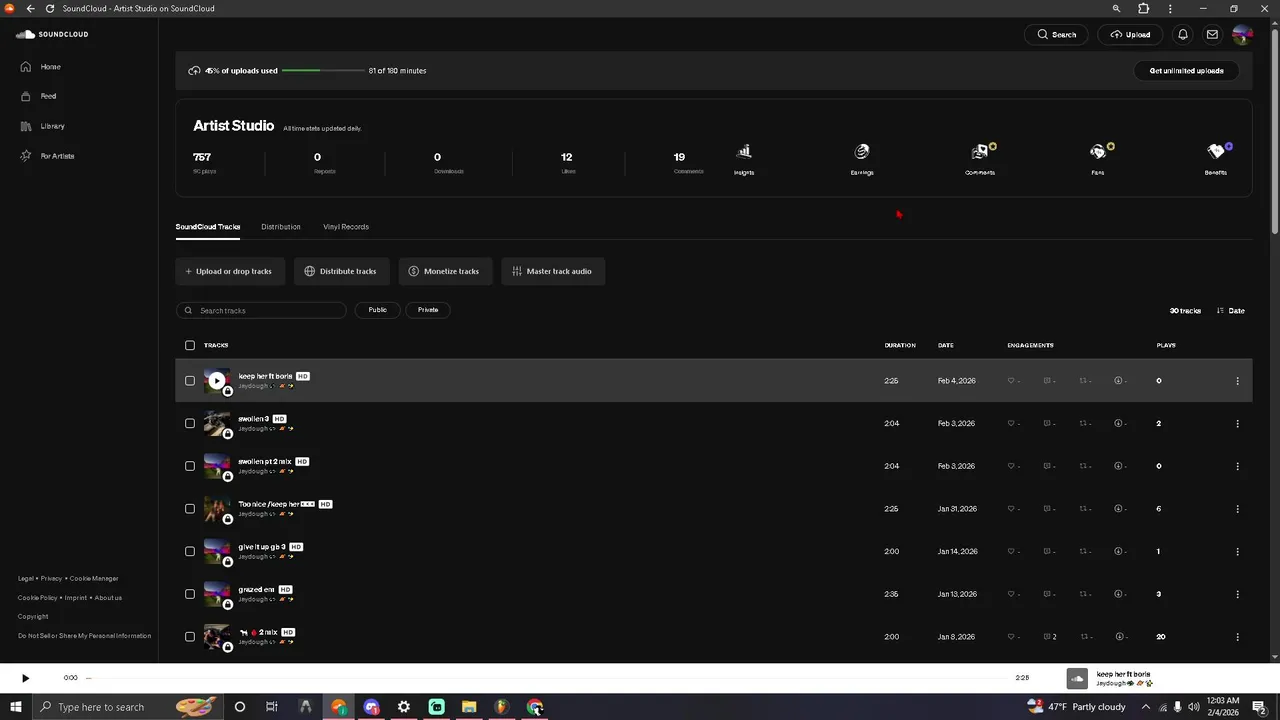Click SoundCloud artwork icon in player bar
This screenshot has height=720, width=1280.
coord(1077,678)
